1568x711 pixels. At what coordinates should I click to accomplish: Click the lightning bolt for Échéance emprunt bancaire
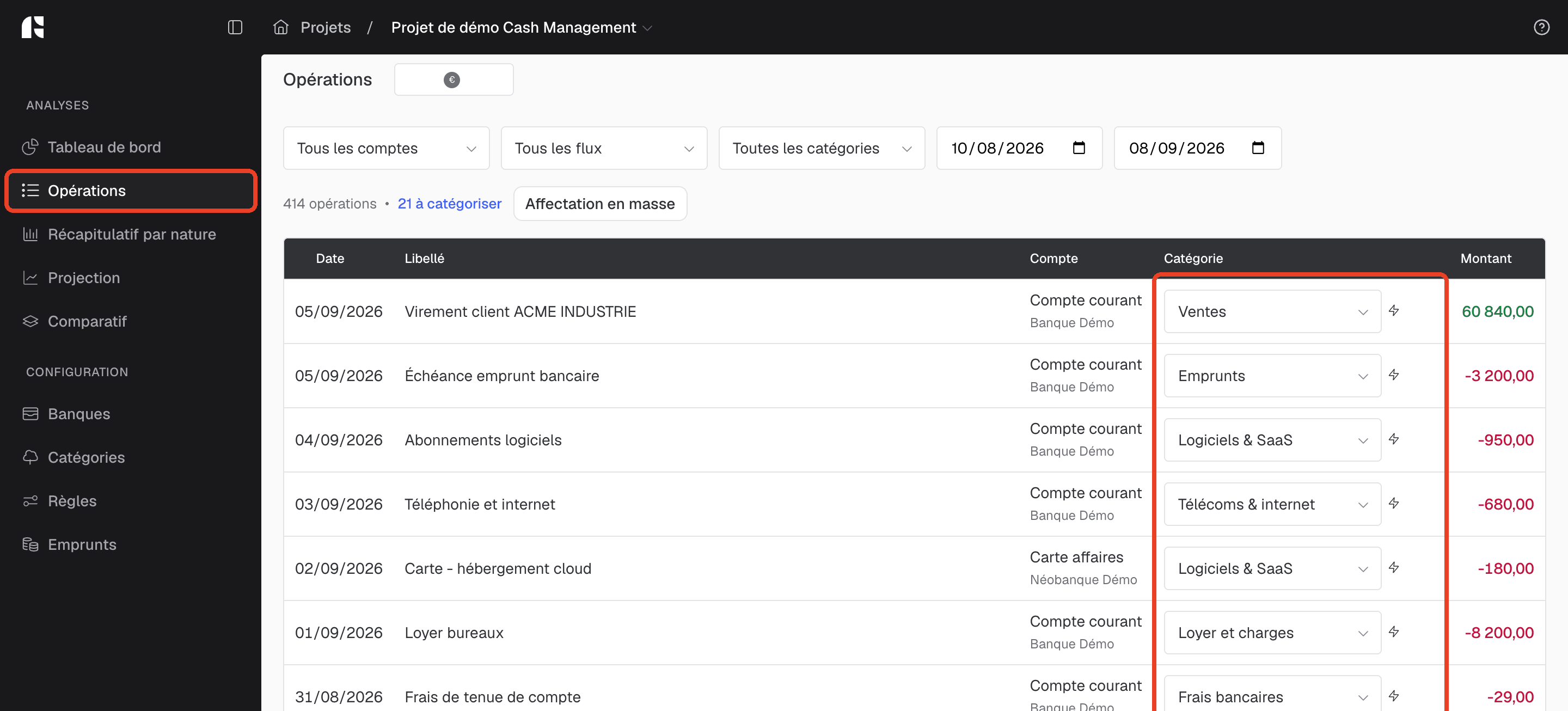[x=1394, y=375]
